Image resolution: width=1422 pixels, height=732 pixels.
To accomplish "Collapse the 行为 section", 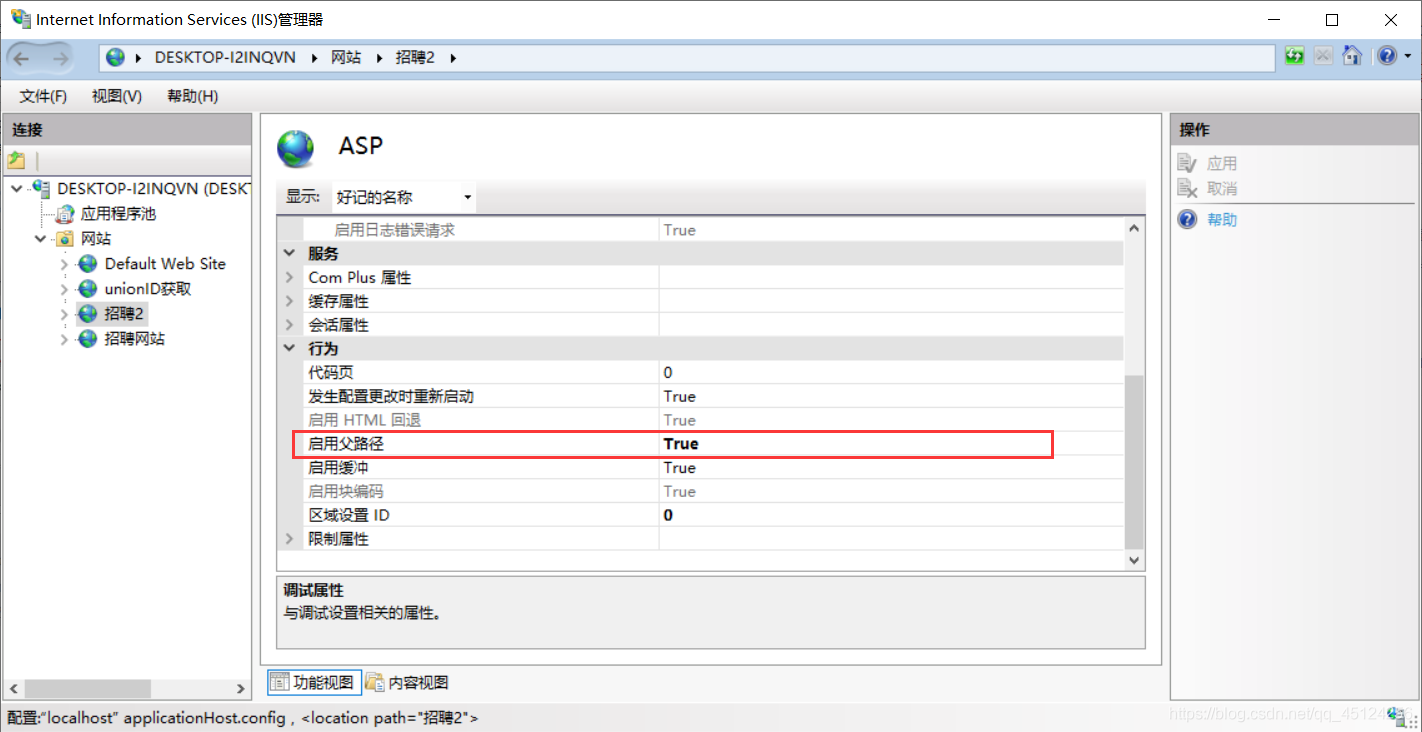I will [x=290, y=348].
